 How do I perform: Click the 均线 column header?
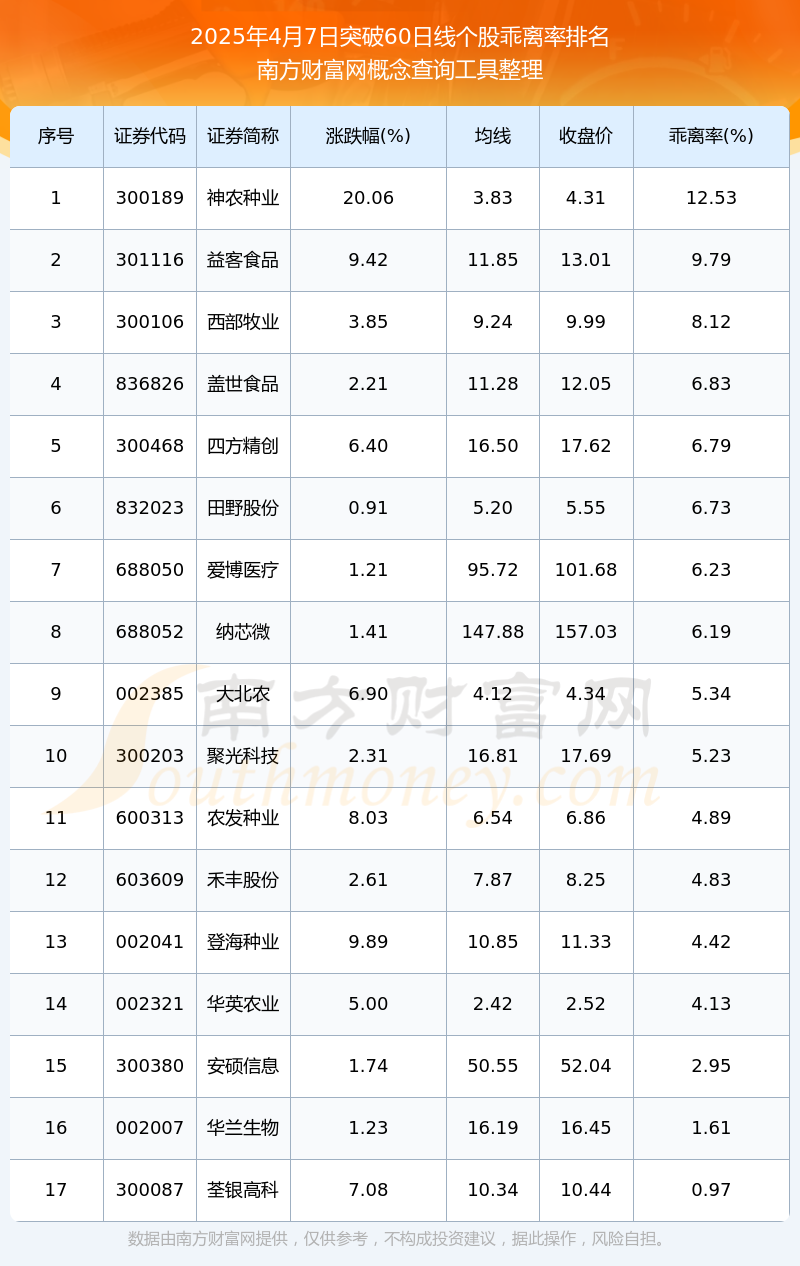point(493,136)
